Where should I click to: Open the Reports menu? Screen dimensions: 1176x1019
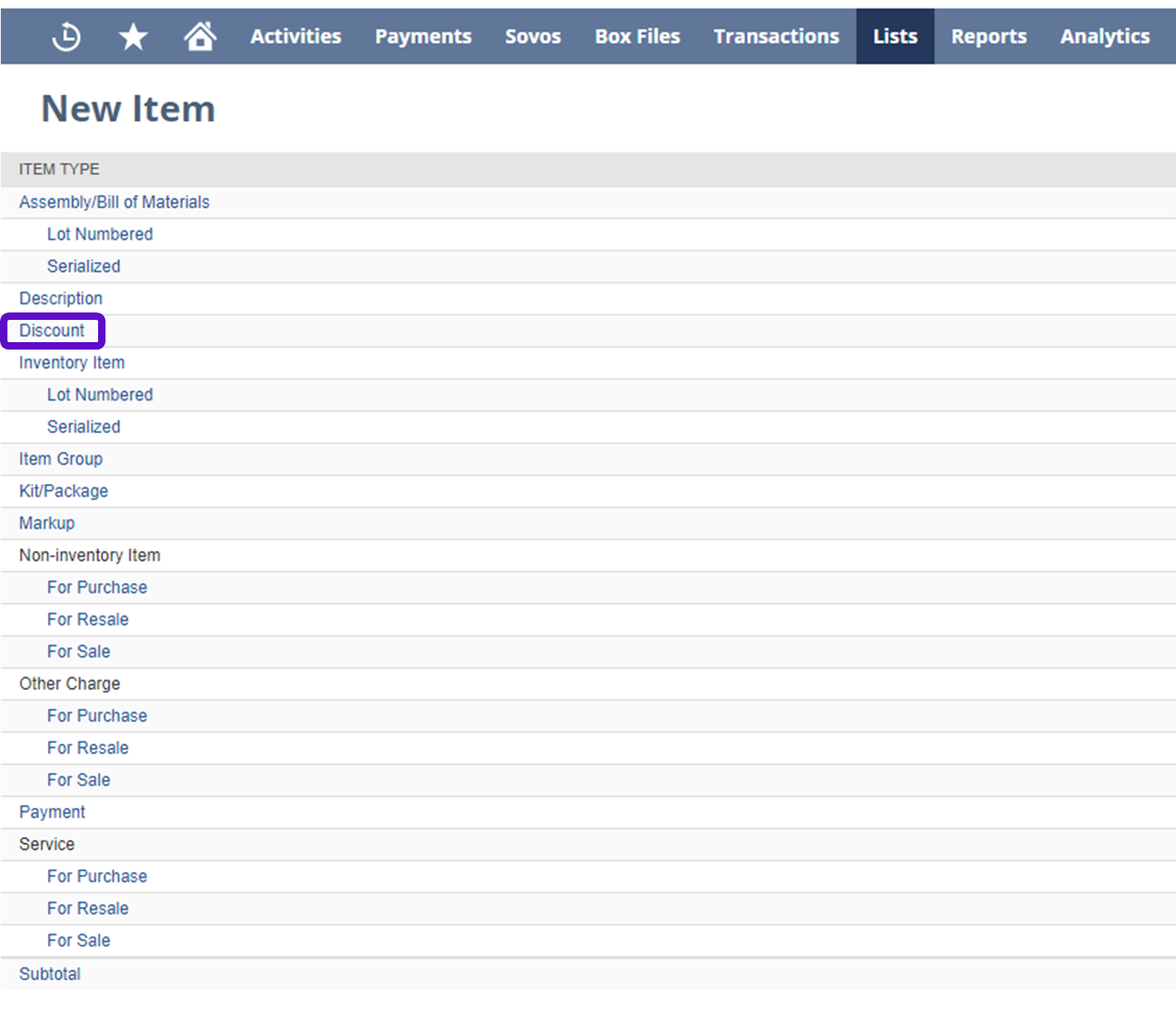(x=988, y=36)
